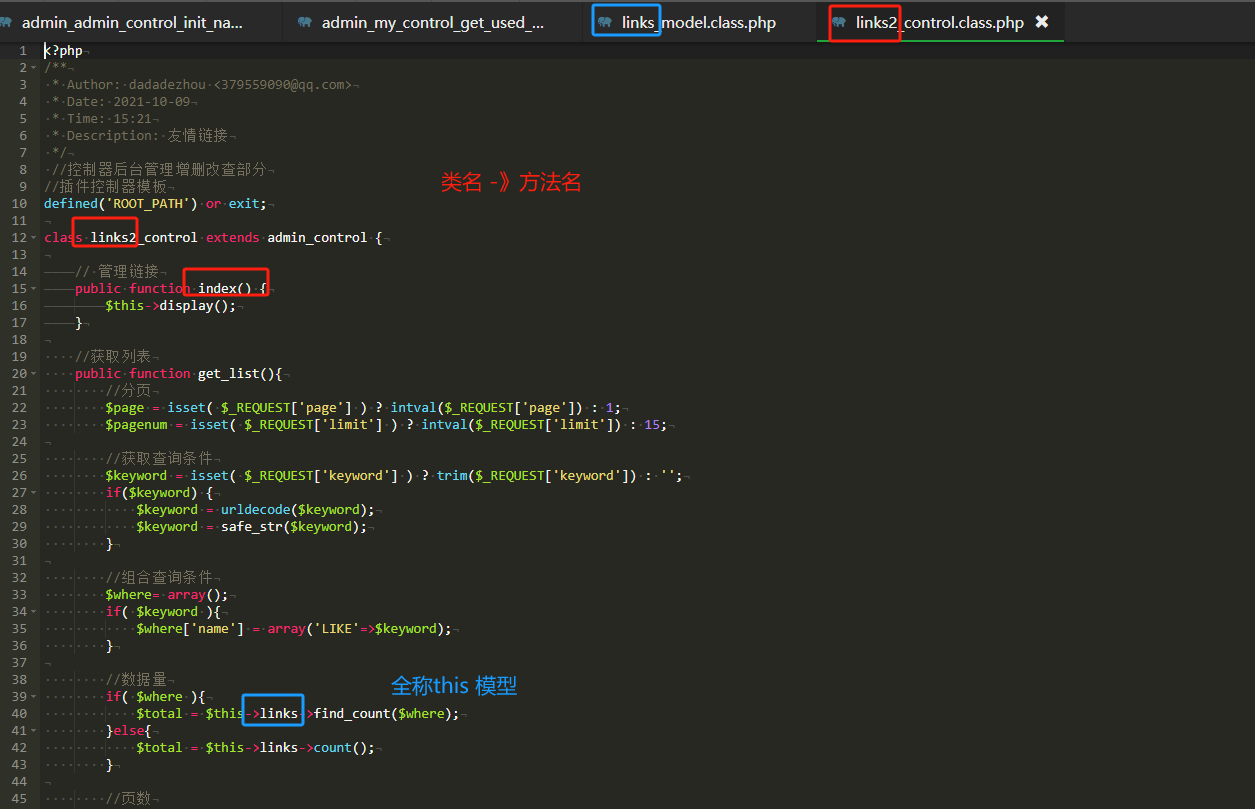Click the comment "//获取列表"
The height and width of the screenshot is (809, 1255).
click(113, 357)
